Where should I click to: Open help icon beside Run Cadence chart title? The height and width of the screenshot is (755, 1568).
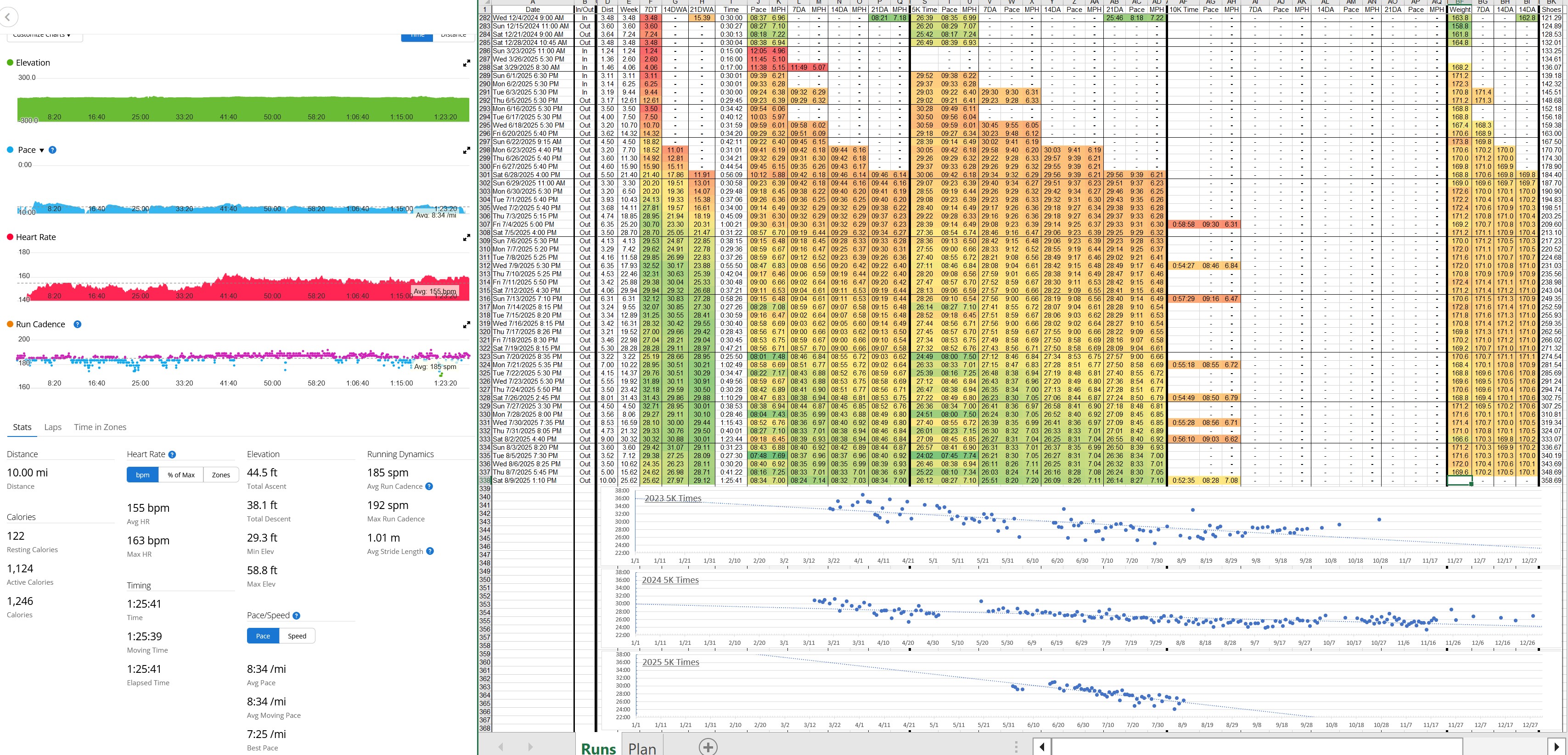pos(77,324)
